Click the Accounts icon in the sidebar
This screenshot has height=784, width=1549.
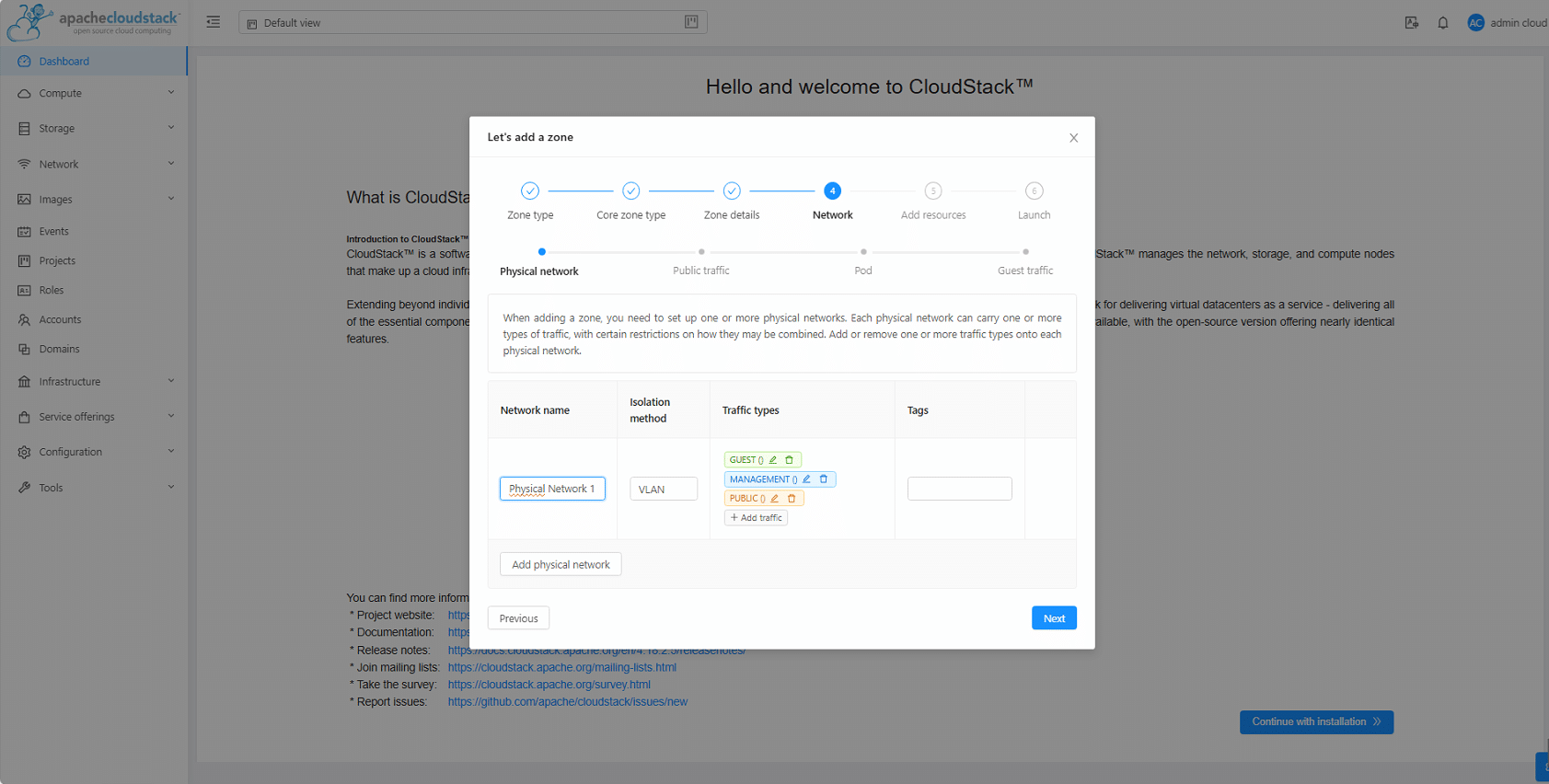coord(24,320)
